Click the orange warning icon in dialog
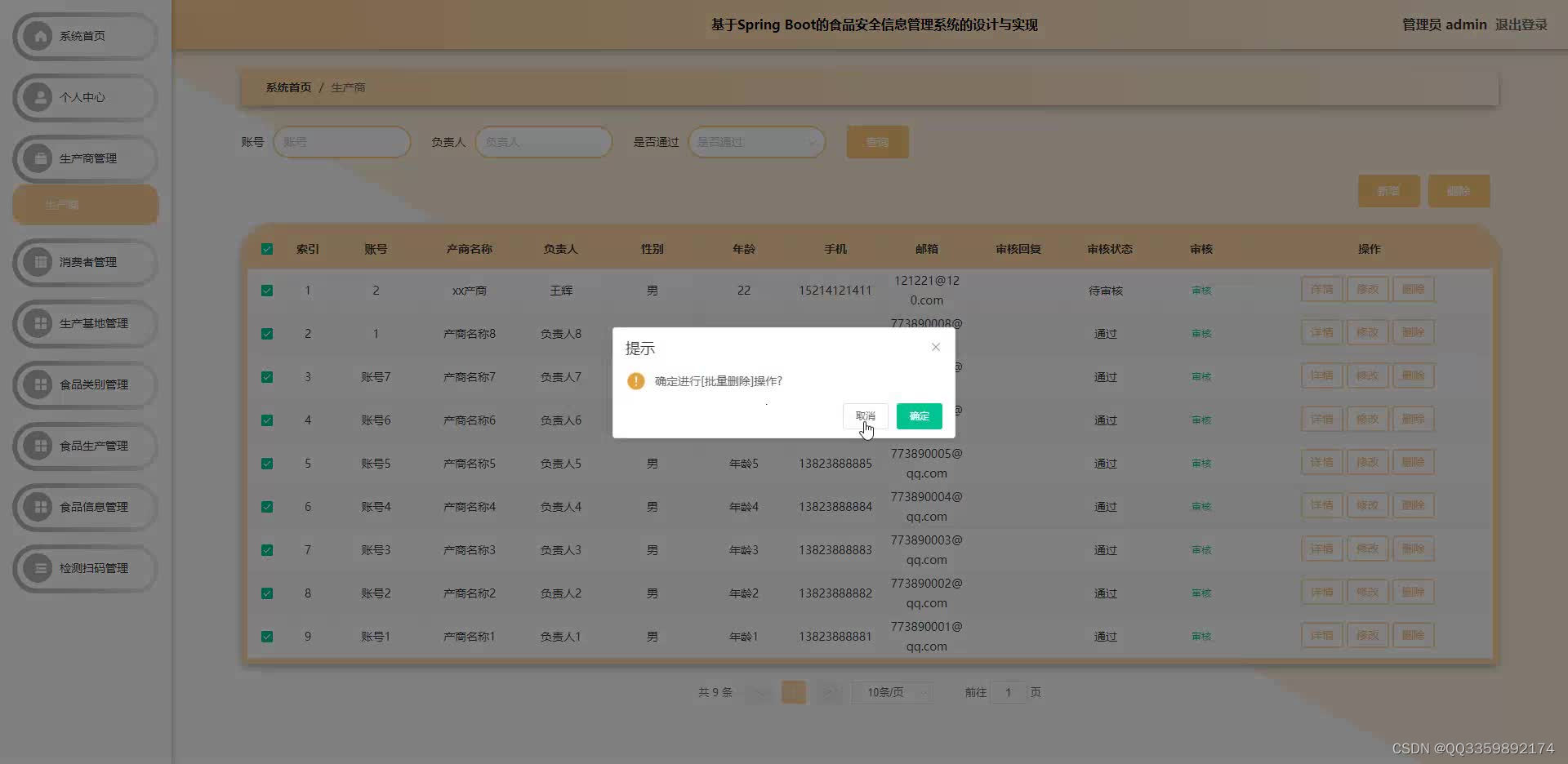This screenshot has width=1568, height=764. (635, 381)
